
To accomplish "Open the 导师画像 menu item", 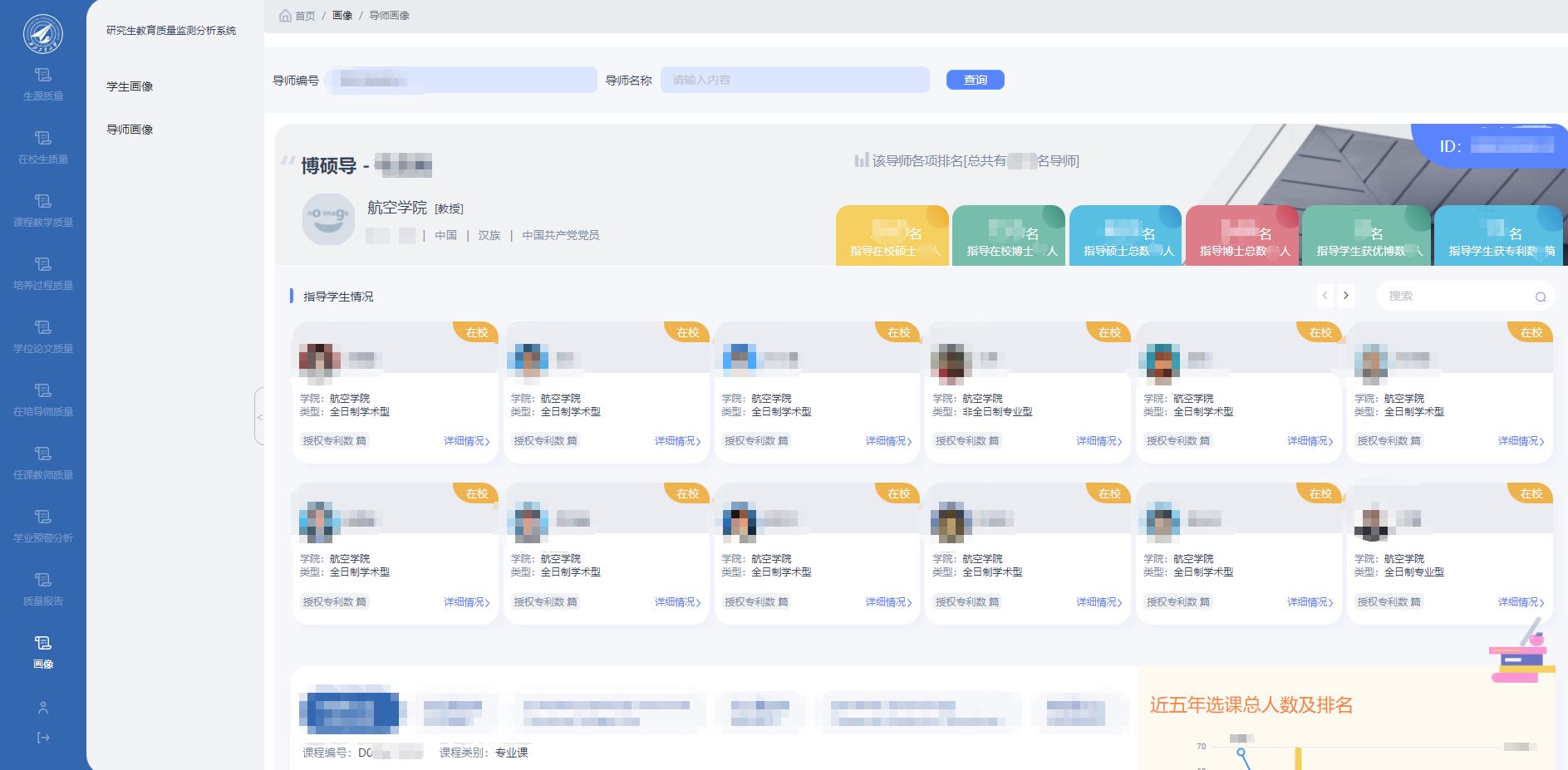I will 130,130.
